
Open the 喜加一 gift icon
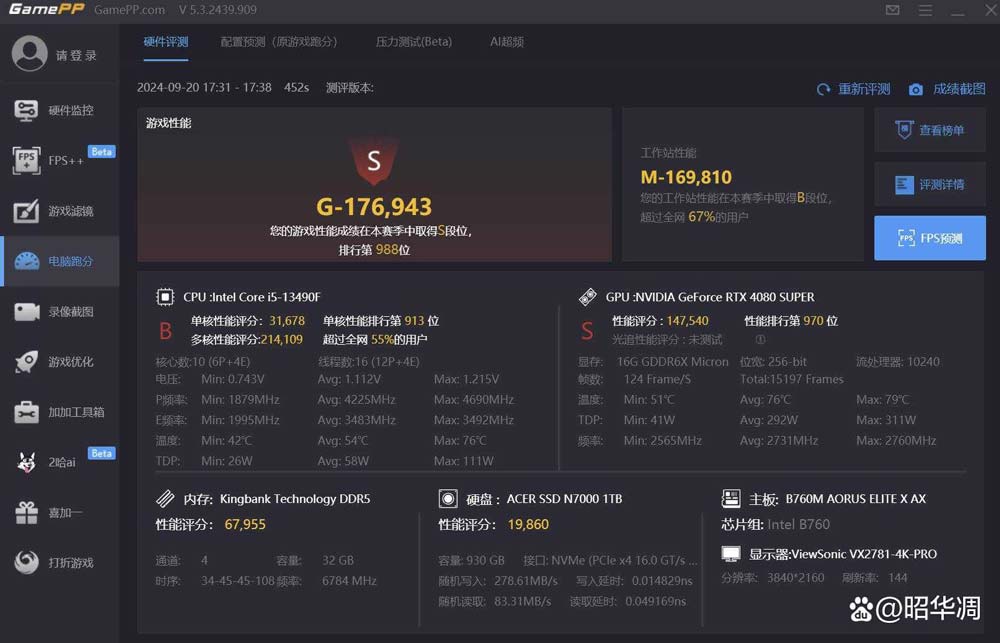pos(27,512)
